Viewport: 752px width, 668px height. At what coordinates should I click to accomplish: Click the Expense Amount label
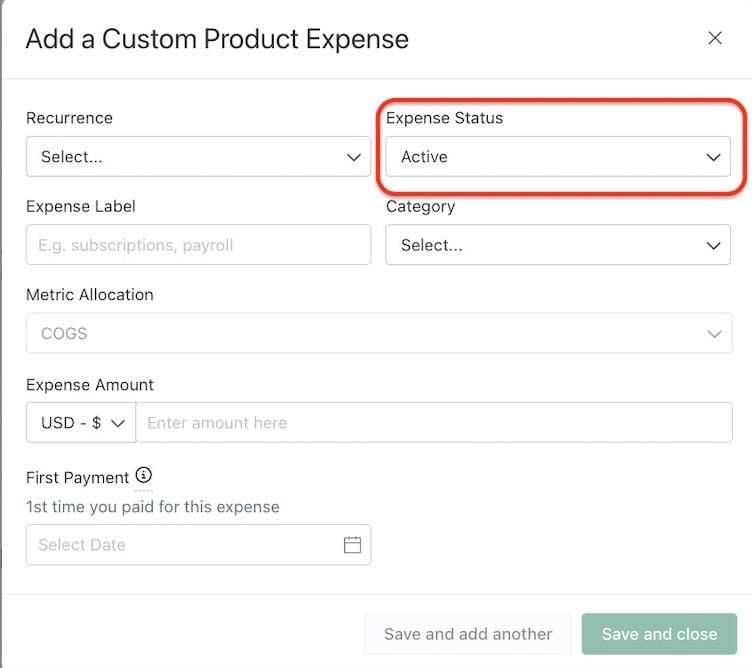click(90, 385)
